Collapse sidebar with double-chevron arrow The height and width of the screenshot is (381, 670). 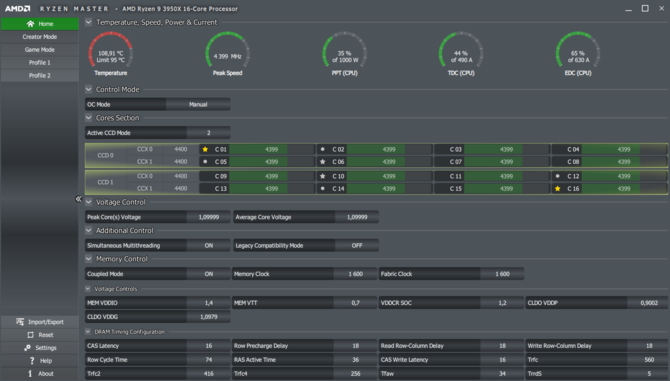78,199
